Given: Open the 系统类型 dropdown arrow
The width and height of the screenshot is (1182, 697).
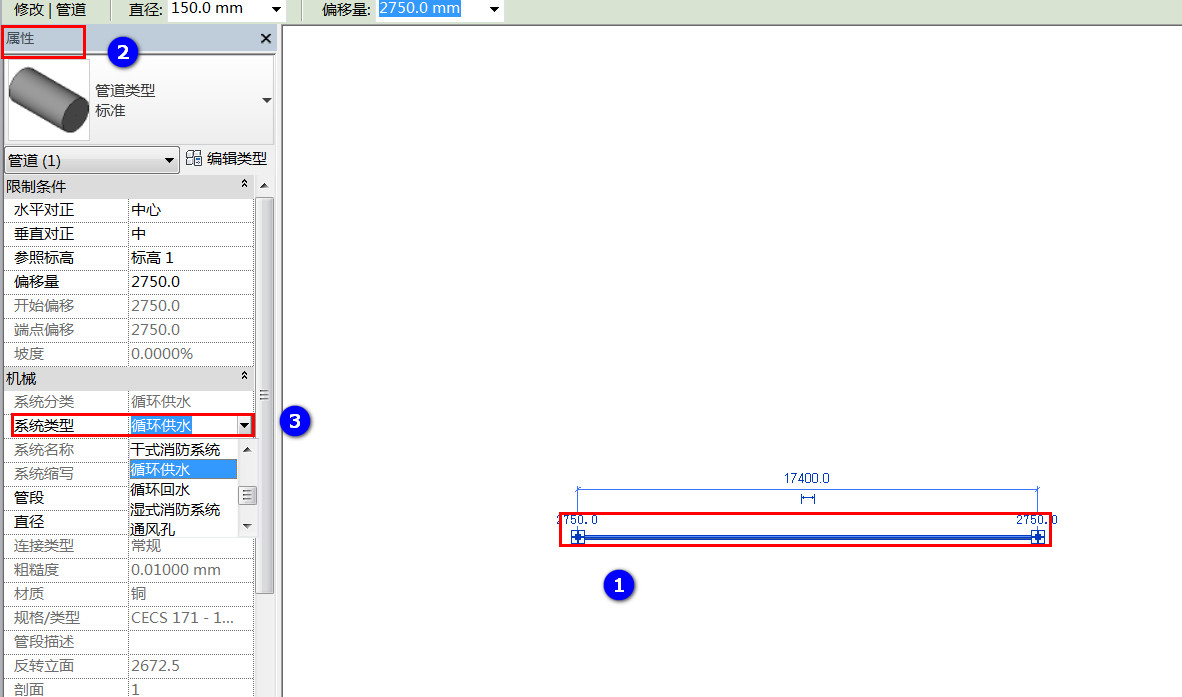Looking at the screenshot, I should [244, 426].
